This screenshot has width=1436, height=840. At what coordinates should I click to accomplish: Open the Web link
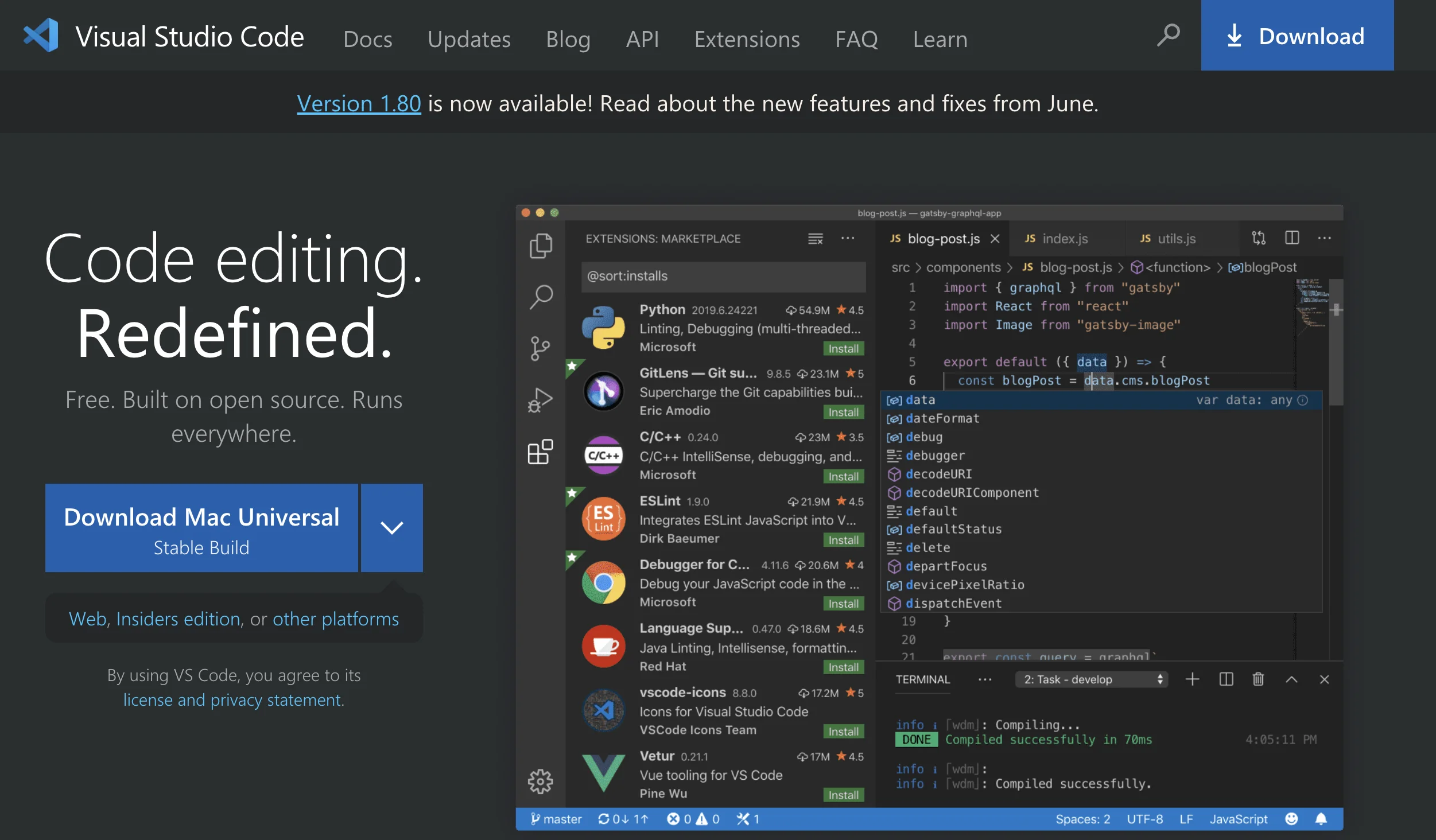point(88,619)
